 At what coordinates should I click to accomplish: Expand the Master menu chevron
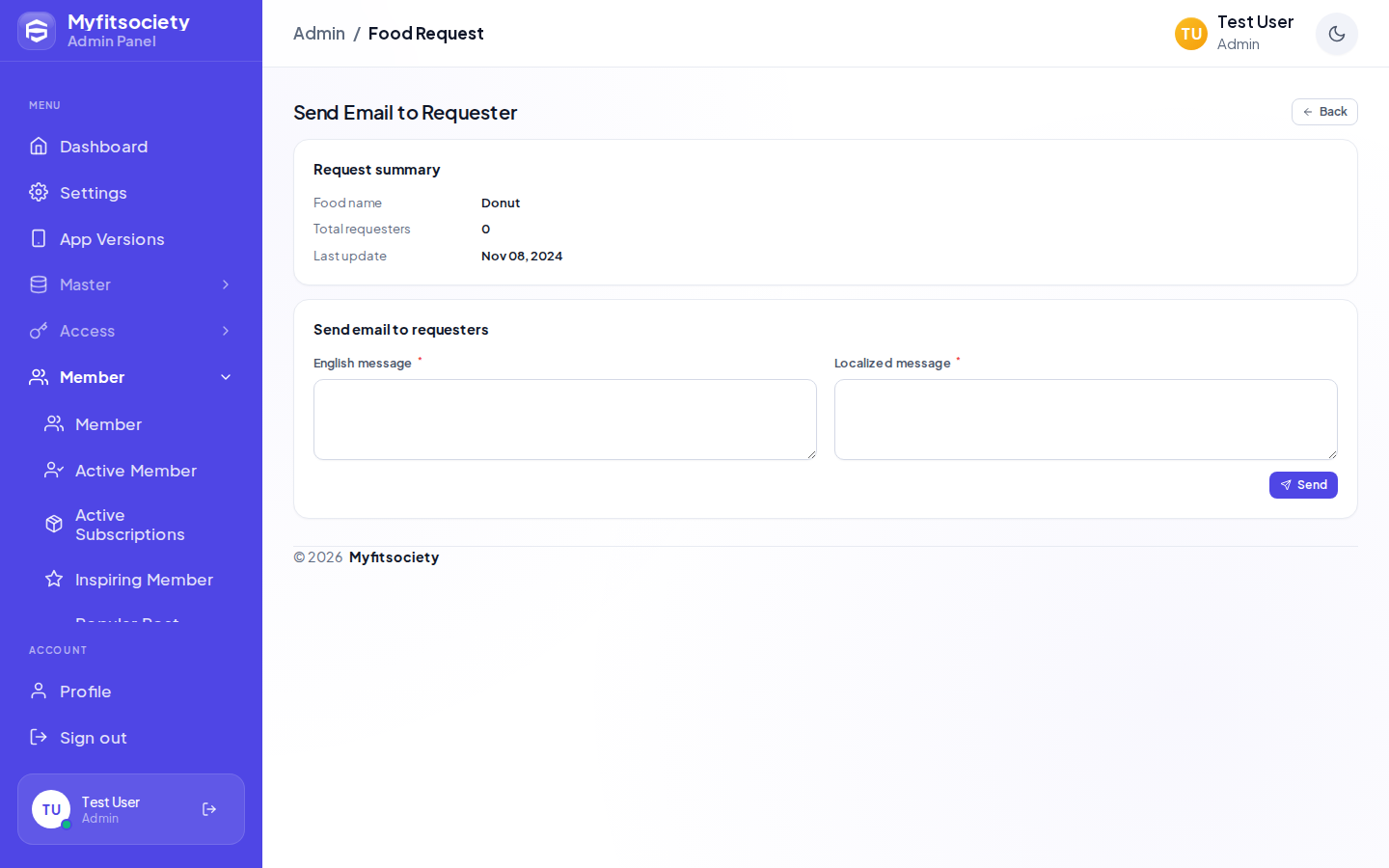pyautogui.click(x=226, y=285)
